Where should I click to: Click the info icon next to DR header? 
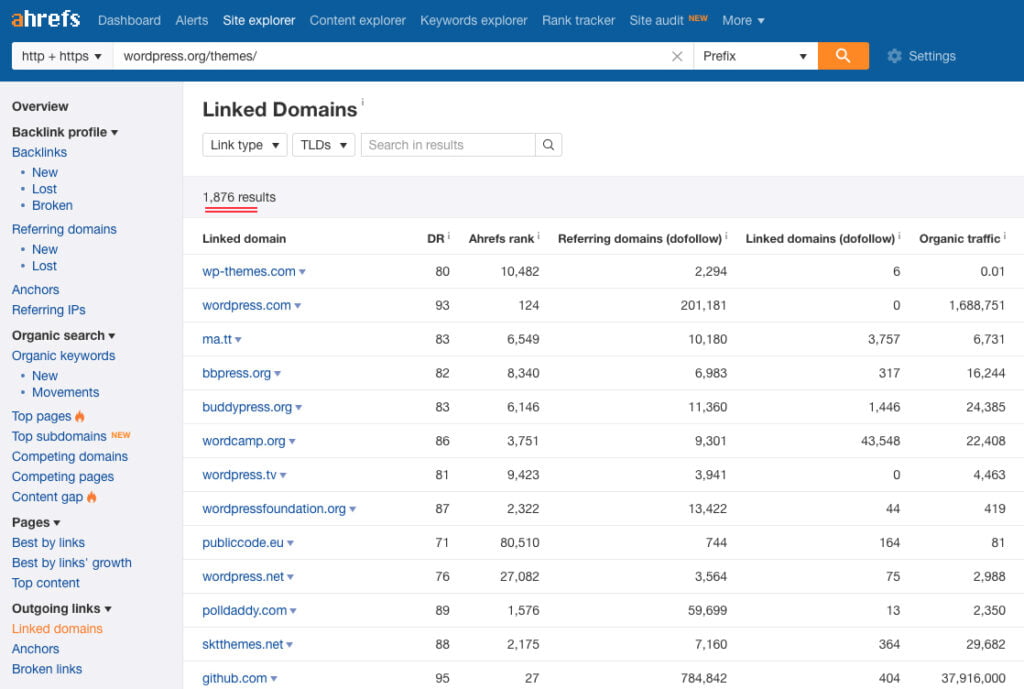(x=449, y=236)
